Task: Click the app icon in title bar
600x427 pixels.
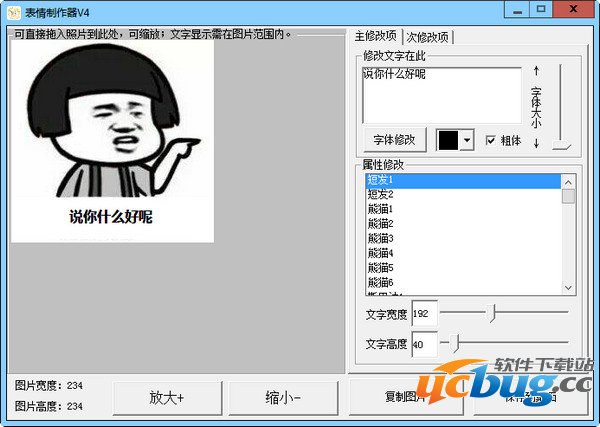Action: tap(14, 11)
